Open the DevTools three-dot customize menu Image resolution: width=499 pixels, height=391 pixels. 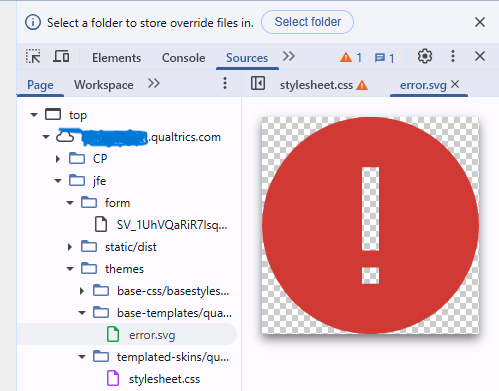453,56
